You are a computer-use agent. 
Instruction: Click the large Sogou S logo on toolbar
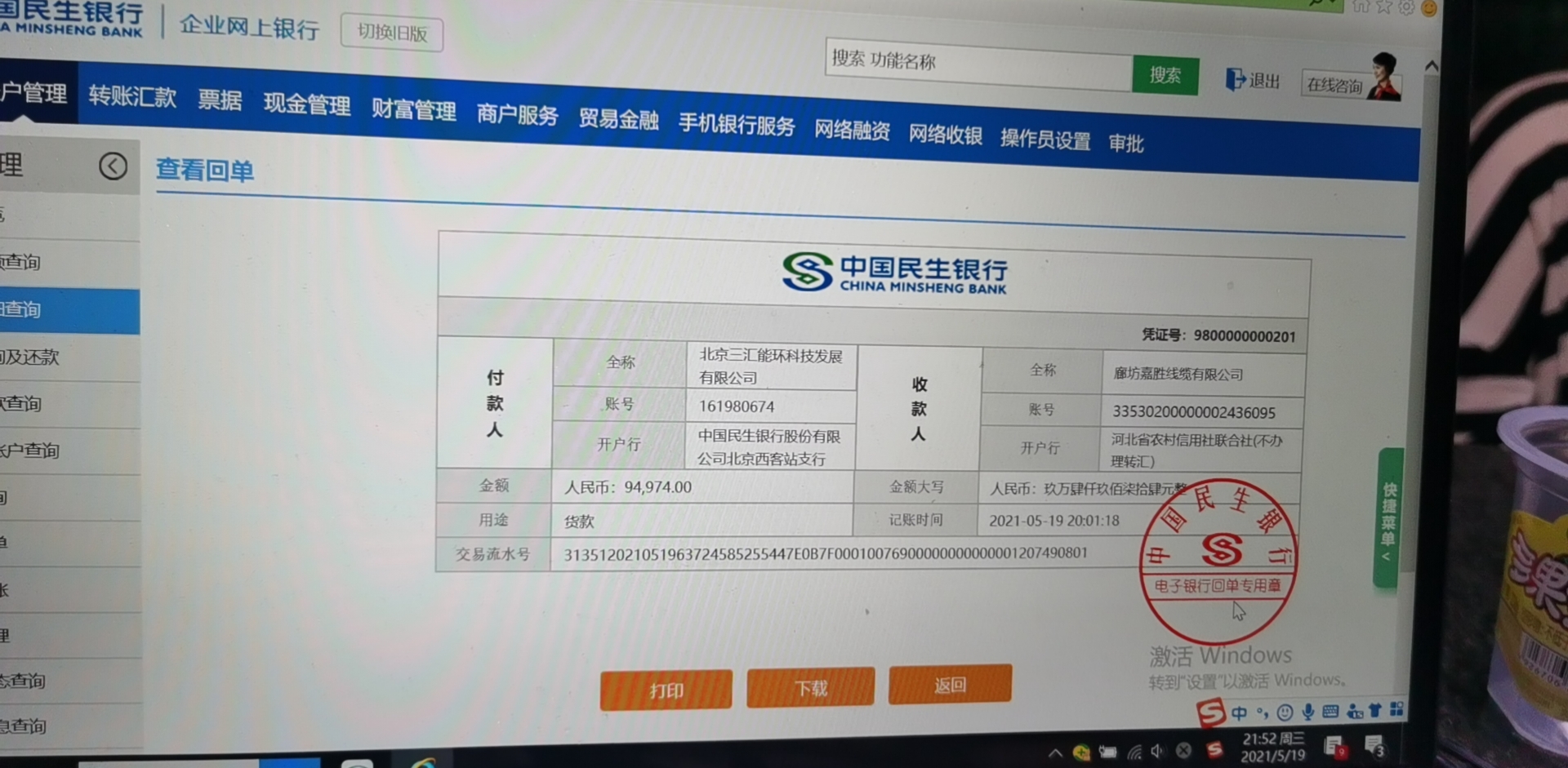[1210, 713]
